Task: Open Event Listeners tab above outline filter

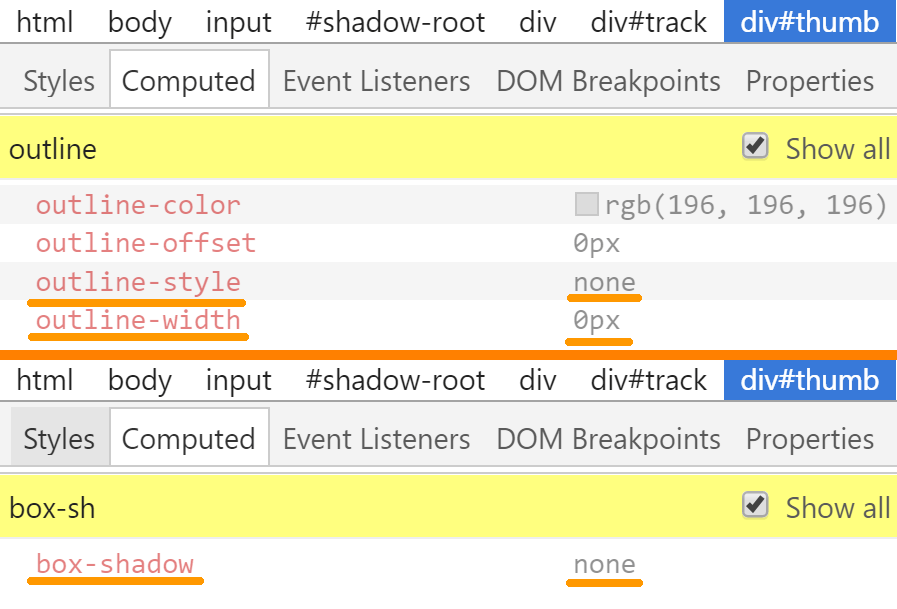Action: [x=376, y=81]
